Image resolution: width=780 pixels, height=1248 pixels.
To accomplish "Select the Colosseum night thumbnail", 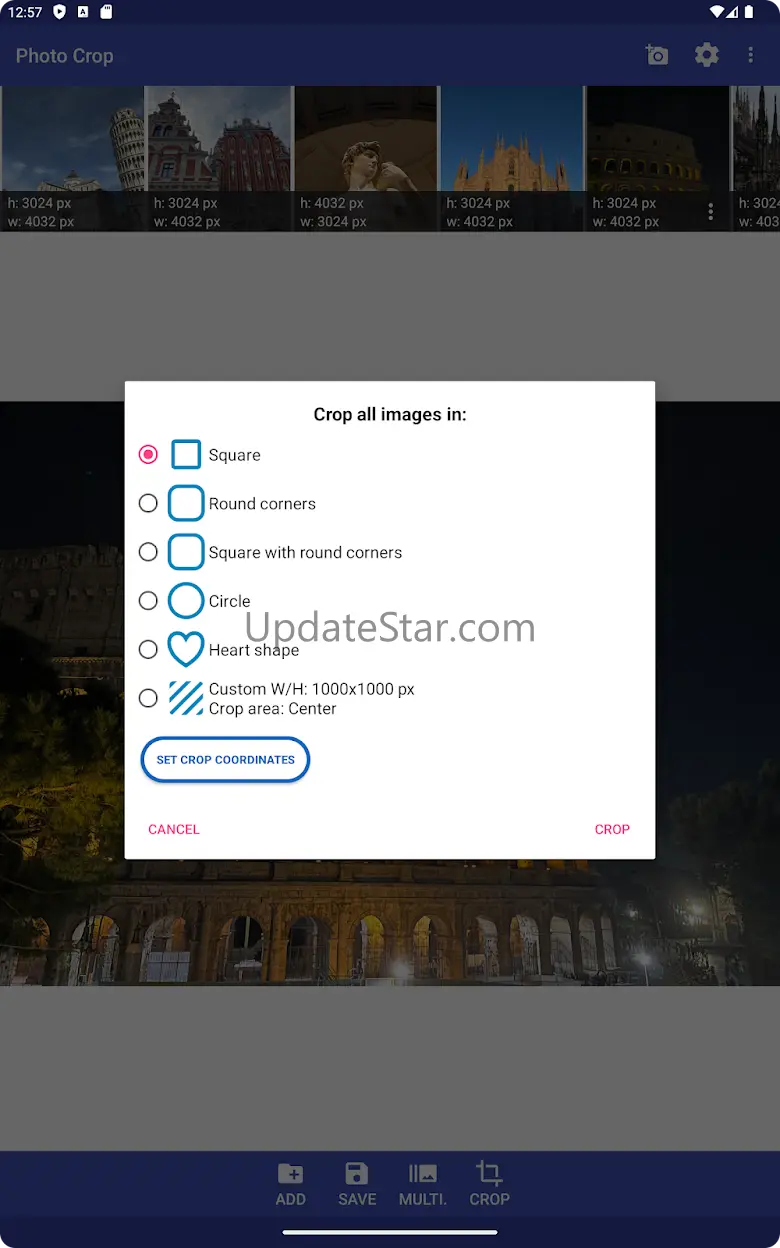I will (658, 159).
